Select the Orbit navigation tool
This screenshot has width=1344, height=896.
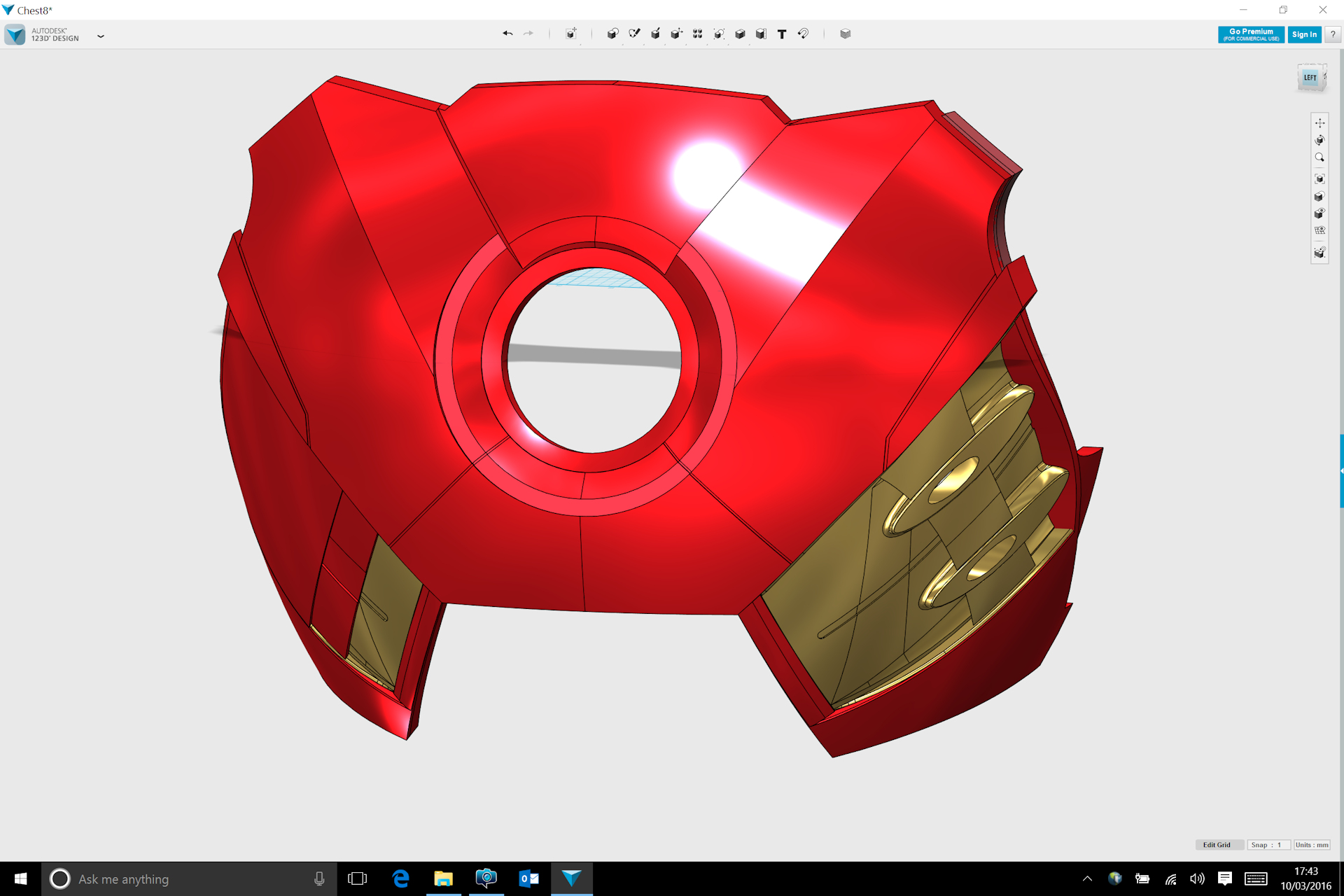(1319, 141)
